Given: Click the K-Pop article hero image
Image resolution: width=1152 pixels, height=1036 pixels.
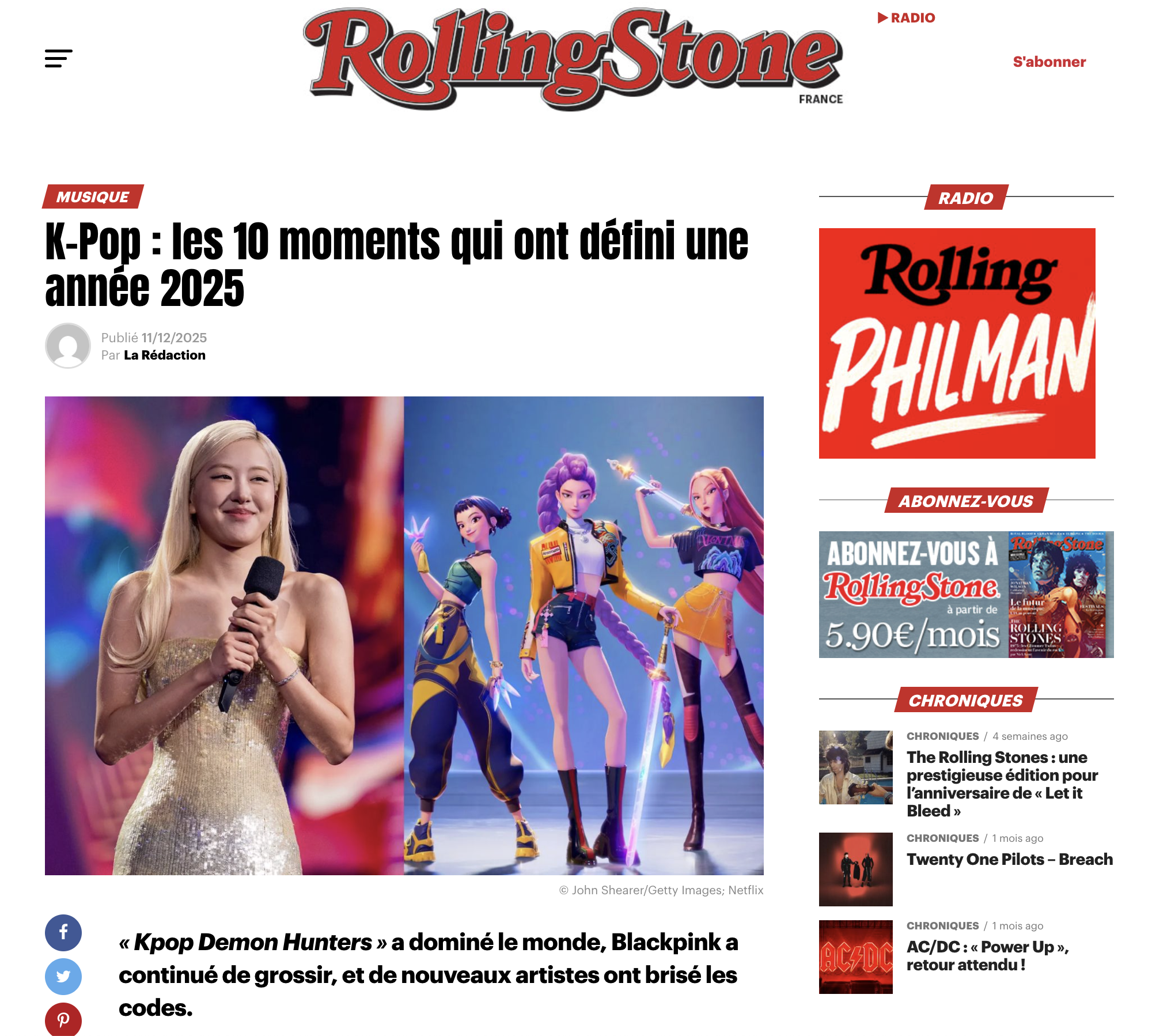Looking at the screenshot, I should (x=404, y=636).
